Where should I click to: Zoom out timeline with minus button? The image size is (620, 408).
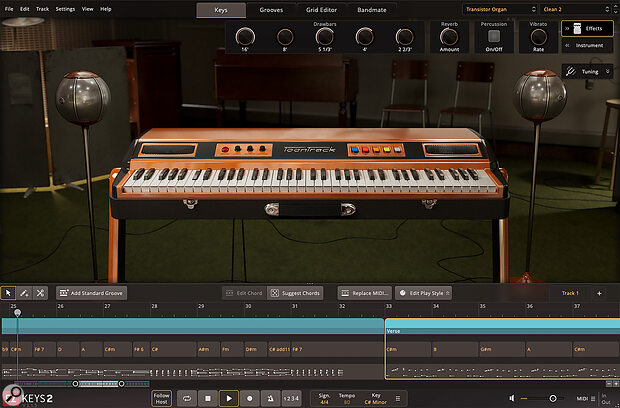tap(609, 383)
